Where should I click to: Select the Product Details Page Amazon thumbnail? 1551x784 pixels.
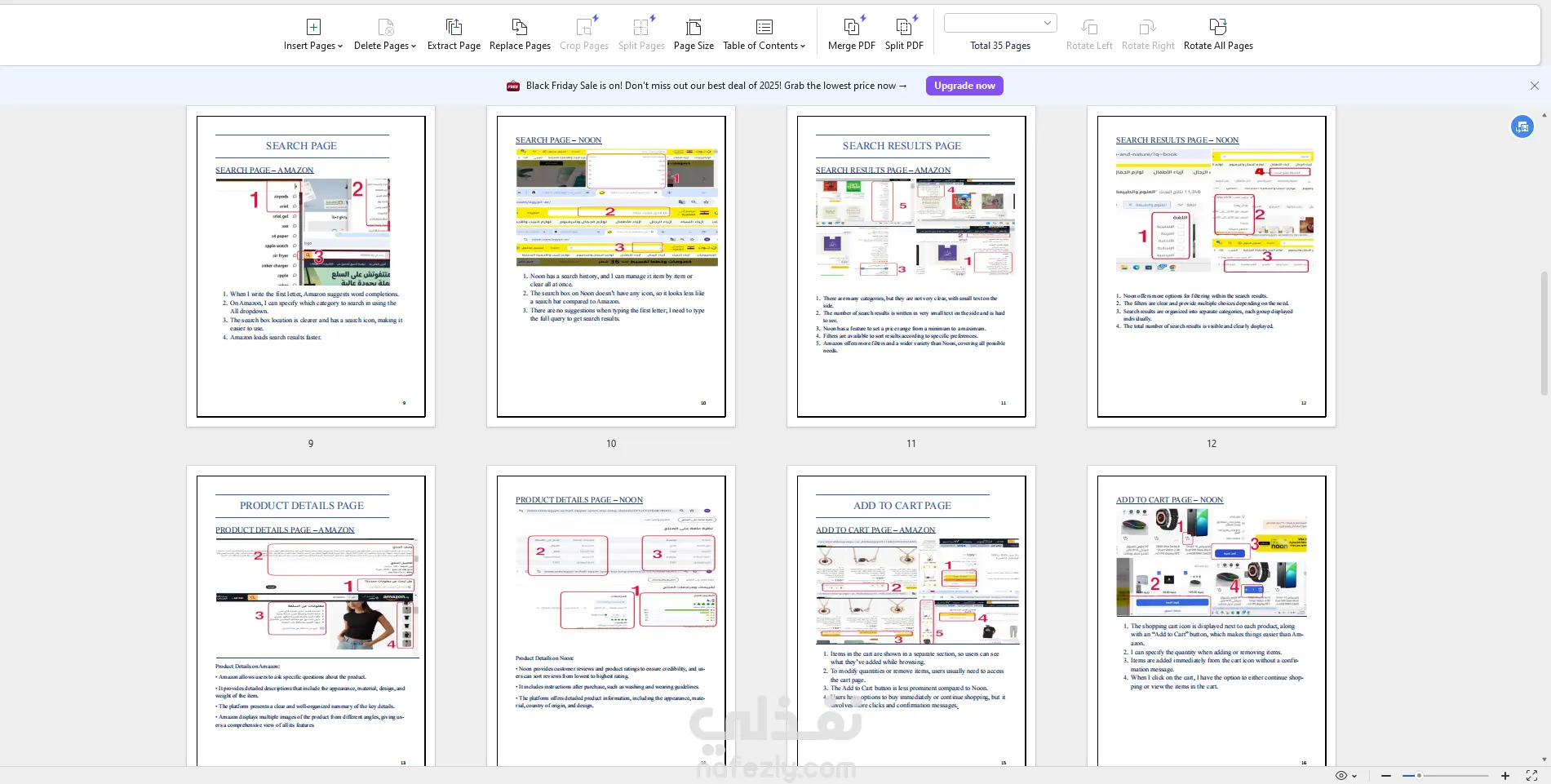(311, 616)
